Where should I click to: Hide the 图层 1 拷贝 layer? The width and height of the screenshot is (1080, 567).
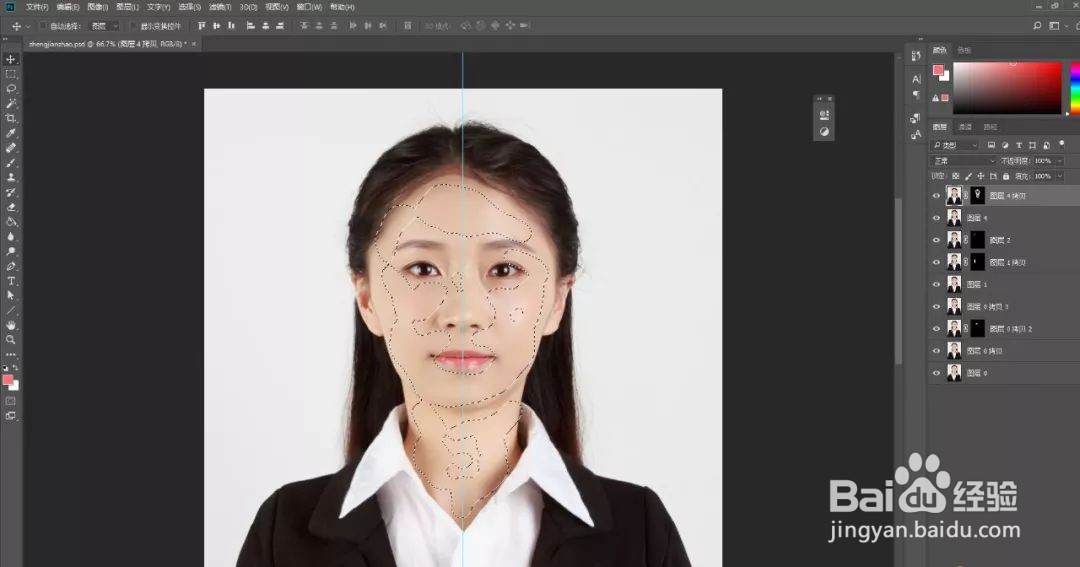[x=936, y=262]
